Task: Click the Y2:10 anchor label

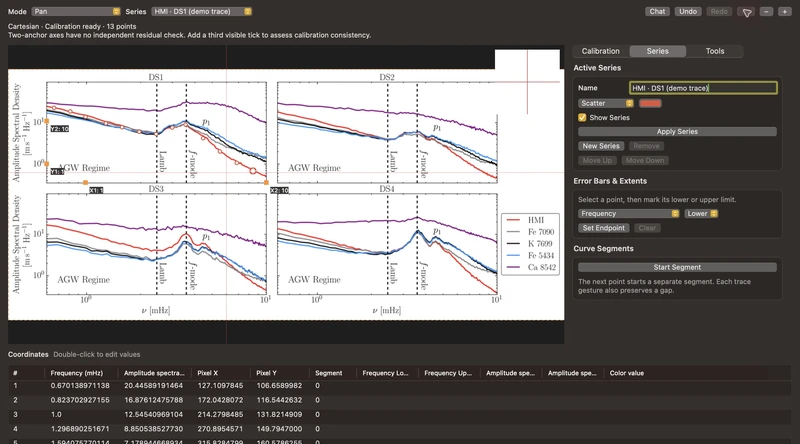Action: tap(60, 129)
